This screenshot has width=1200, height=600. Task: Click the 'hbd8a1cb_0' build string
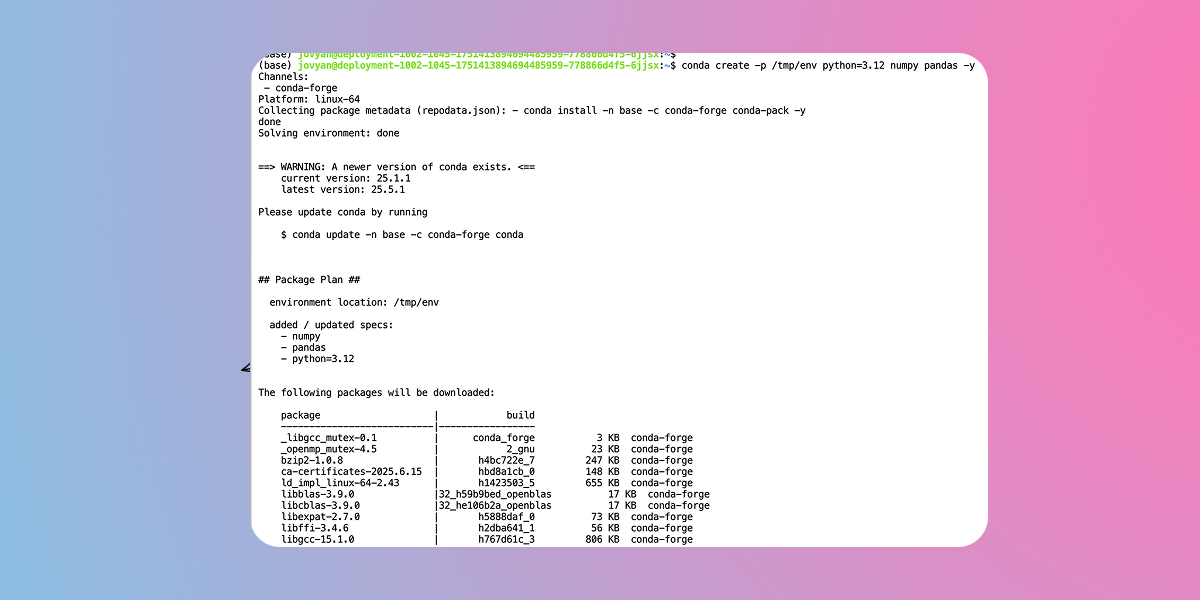(507, 471)
